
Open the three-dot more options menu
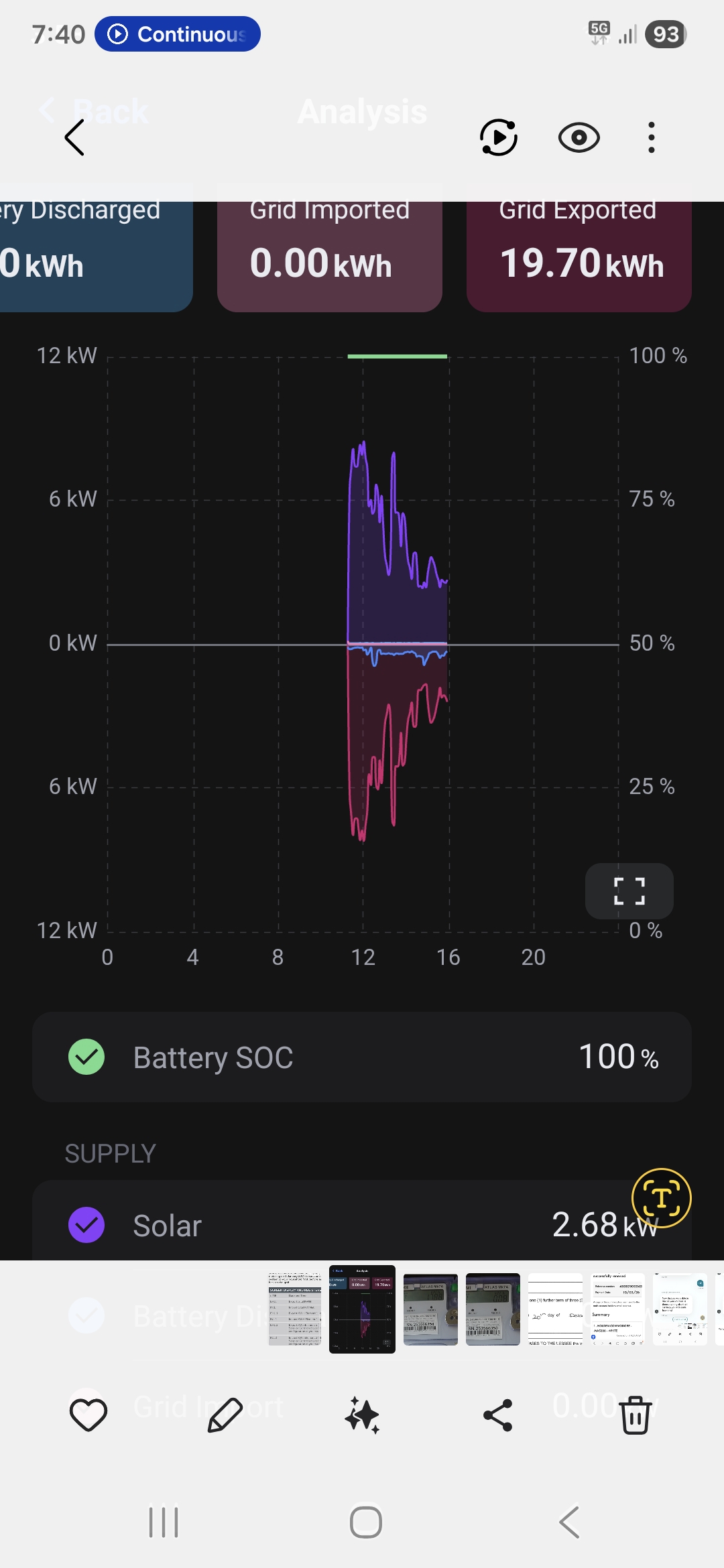pyautogui.click(x=651, y=138)
